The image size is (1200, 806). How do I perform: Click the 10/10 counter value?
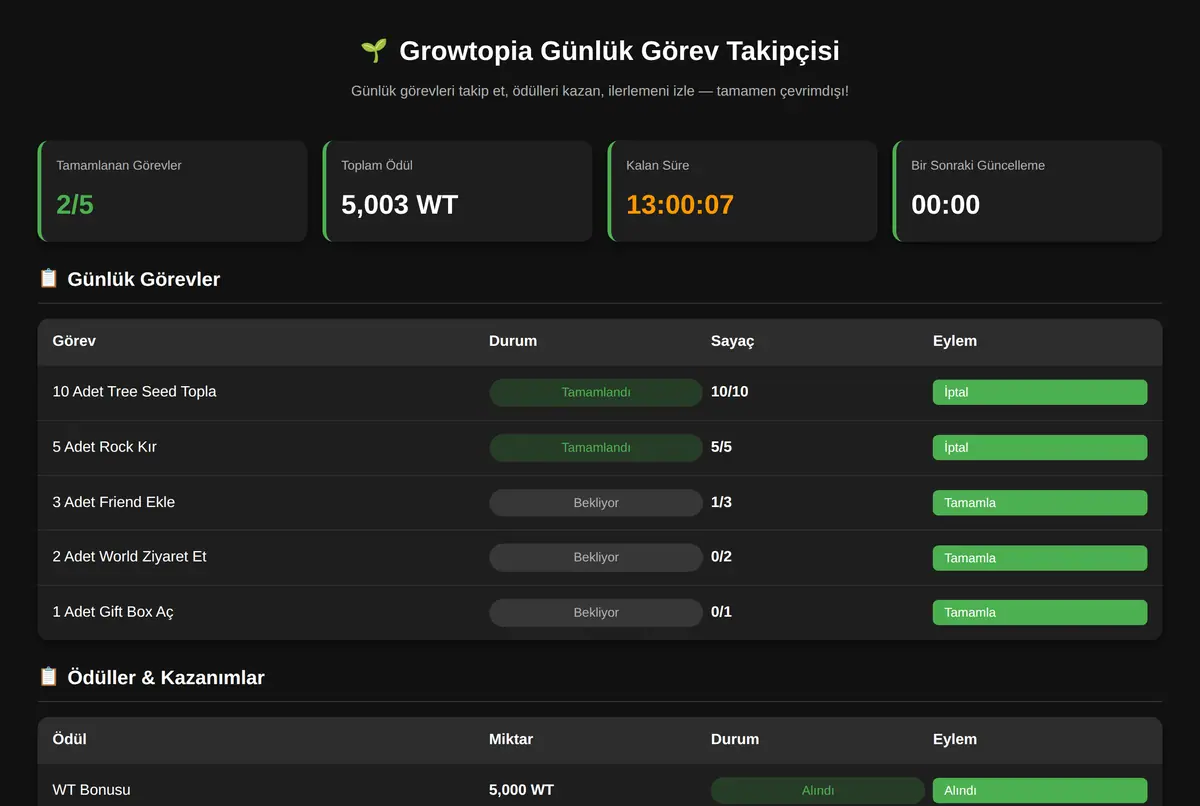729,391
